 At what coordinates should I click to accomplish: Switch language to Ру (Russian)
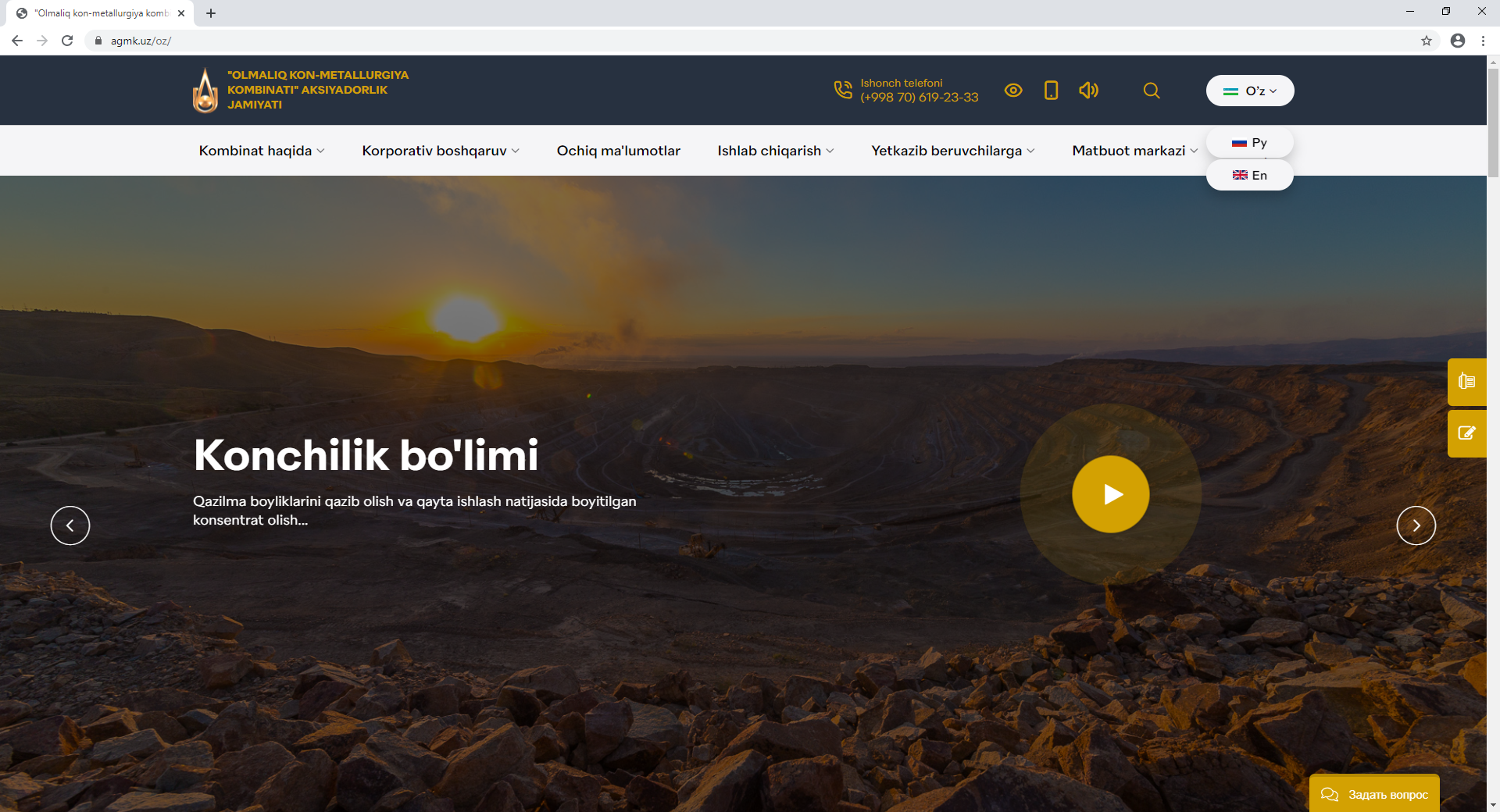[1249, 143]
